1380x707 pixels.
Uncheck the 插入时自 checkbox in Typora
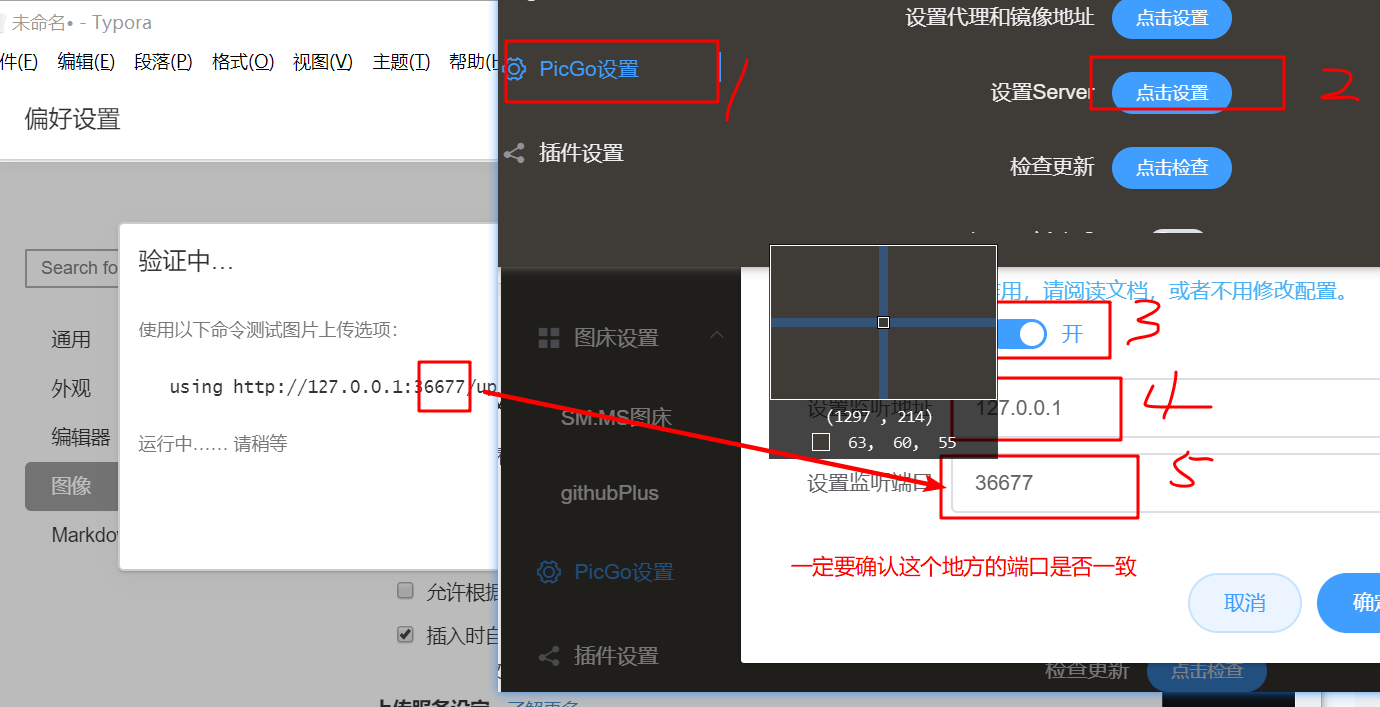pos(405,634)
